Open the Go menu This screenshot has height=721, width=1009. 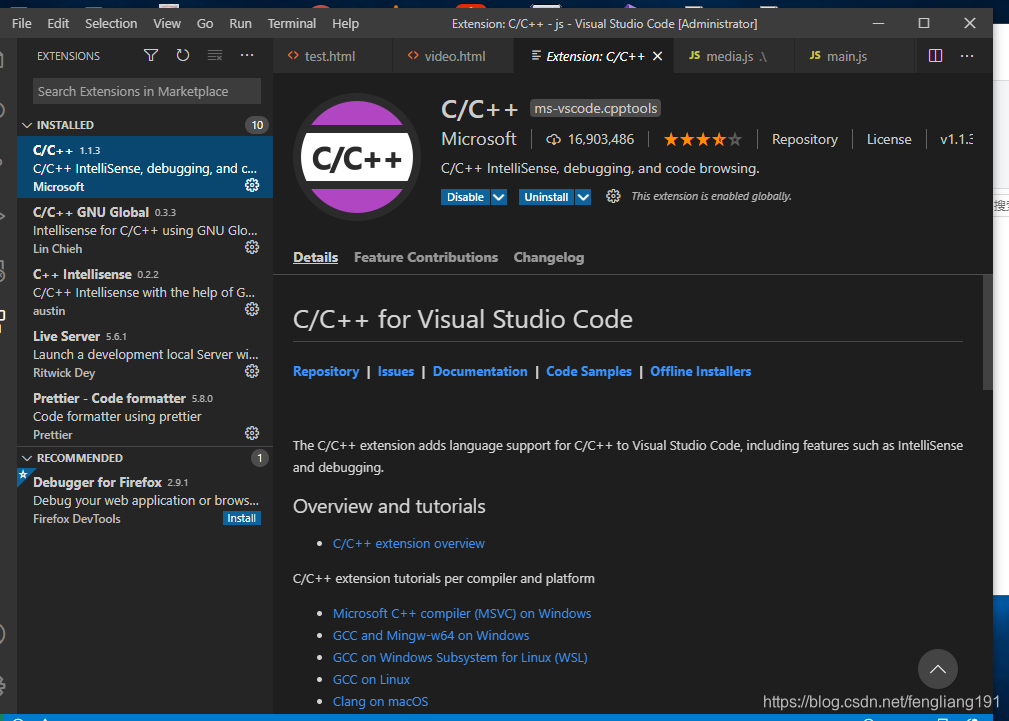click(205, 23)
